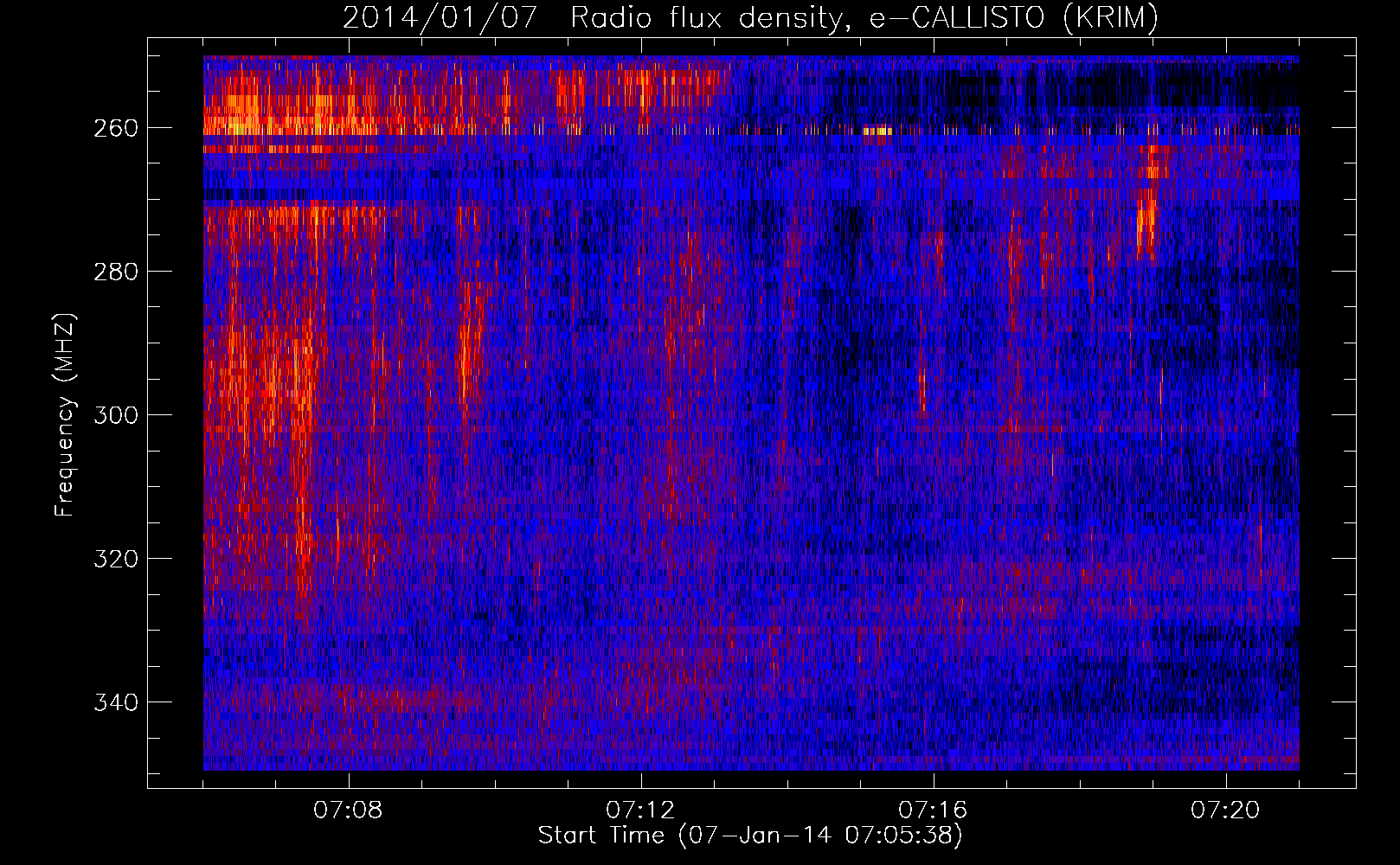Click the 07:20 time tick label
1400x865 pixels.
(1226, 811)
